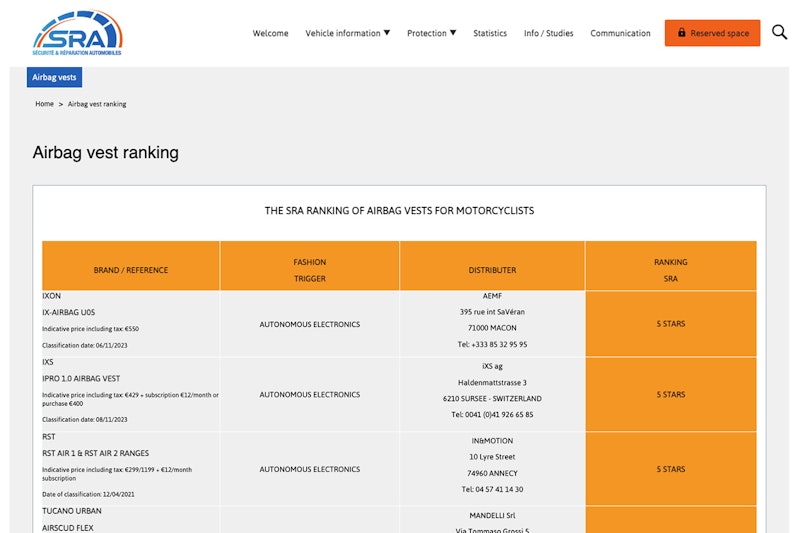Image resolution: width=800 pixels, height=533 pixels.
Task: Click the TUCANO URBAN brand name
Action: point(72,511)
